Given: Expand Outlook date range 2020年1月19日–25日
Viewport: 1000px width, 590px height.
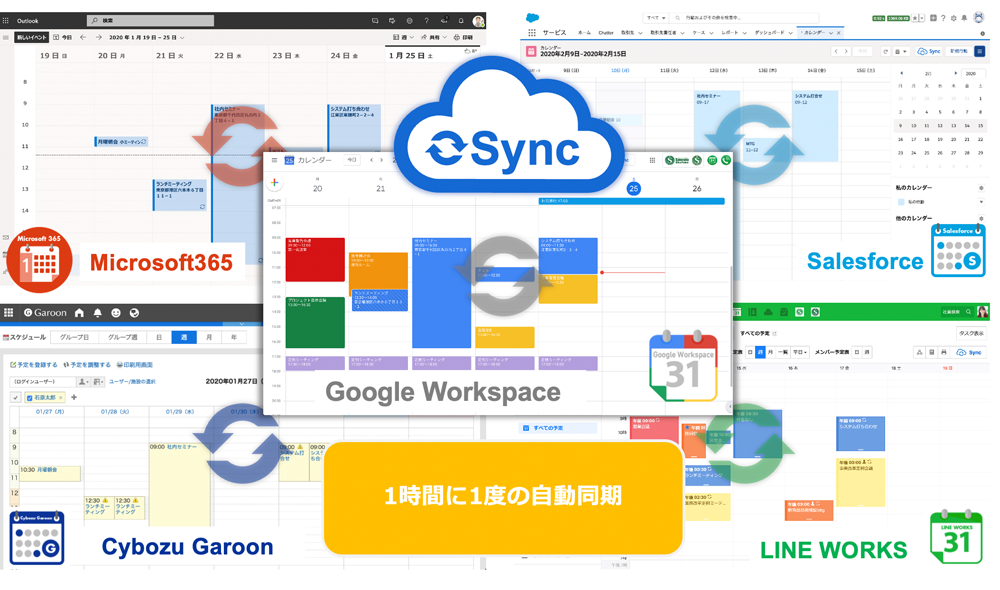Looking at the screenshot, I should tap(147, 38).
